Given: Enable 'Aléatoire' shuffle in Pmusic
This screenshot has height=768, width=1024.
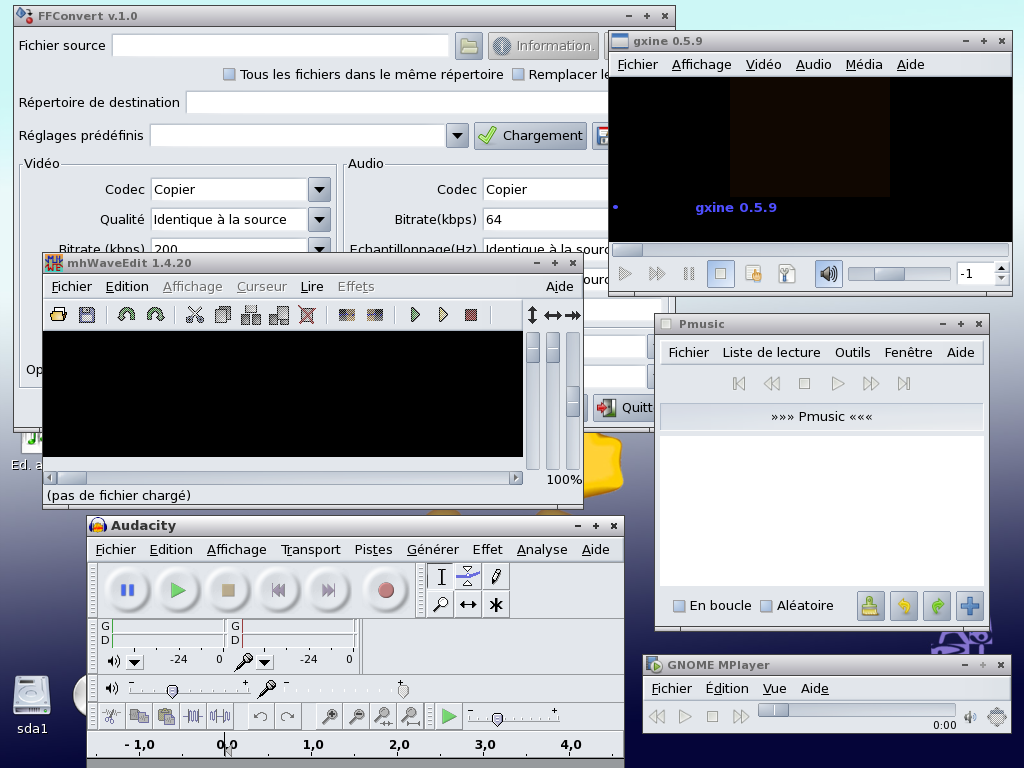Looking at the screenshot, I should [x=767, y=606].
